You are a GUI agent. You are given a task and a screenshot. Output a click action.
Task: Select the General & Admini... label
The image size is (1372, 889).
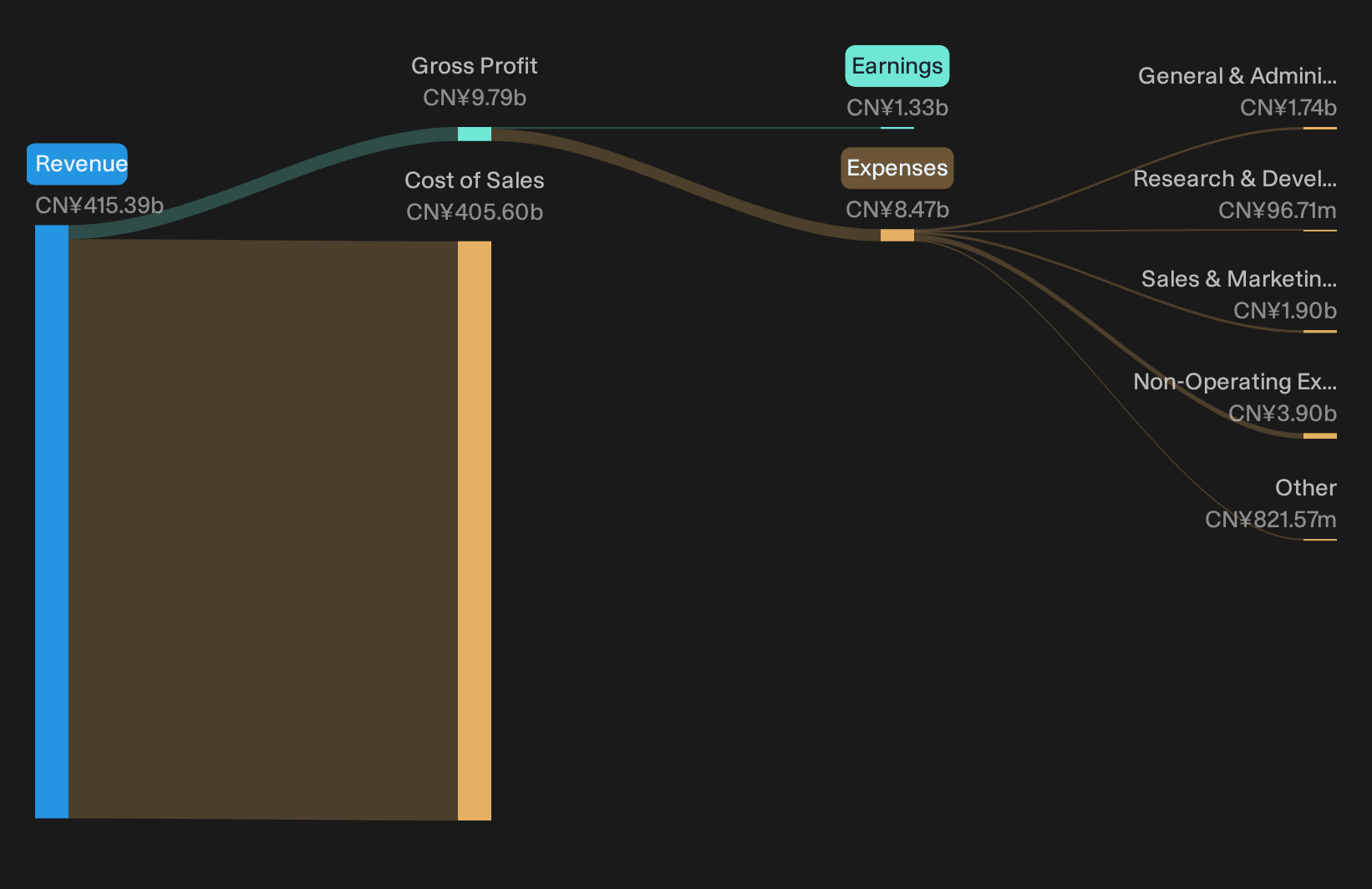coord(1237,76)
